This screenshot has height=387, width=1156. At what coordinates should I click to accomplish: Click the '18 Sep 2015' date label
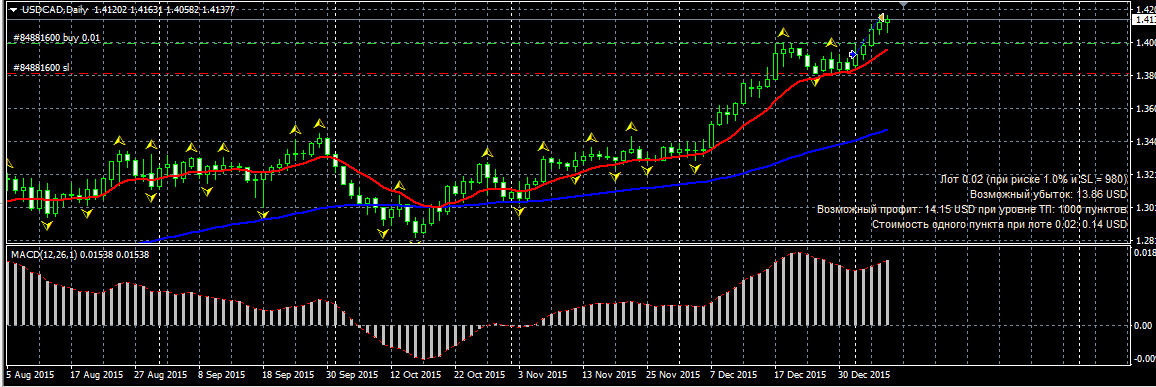coord(289,374)
